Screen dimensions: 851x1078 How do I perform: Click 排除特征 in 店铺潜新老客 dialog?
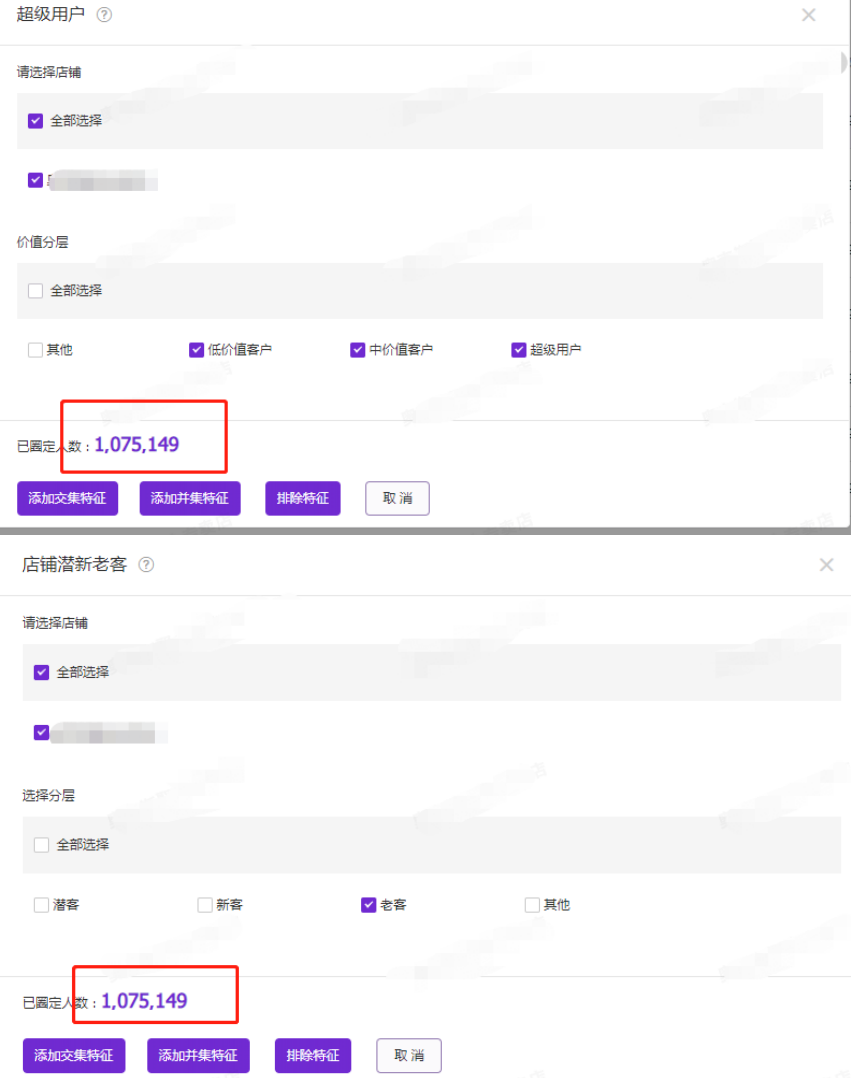[x=313, y=1055]
